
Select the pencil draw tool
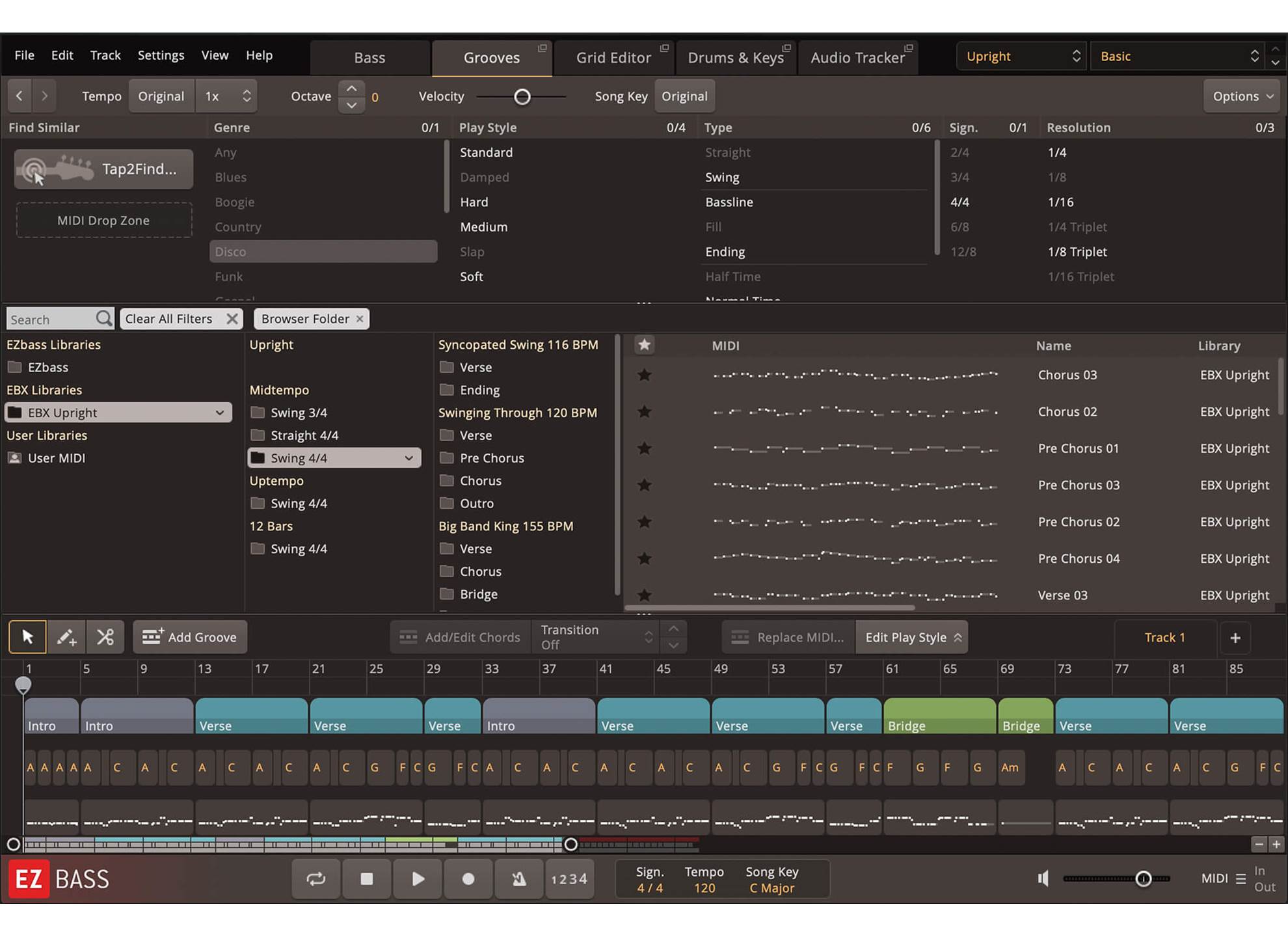66,637
